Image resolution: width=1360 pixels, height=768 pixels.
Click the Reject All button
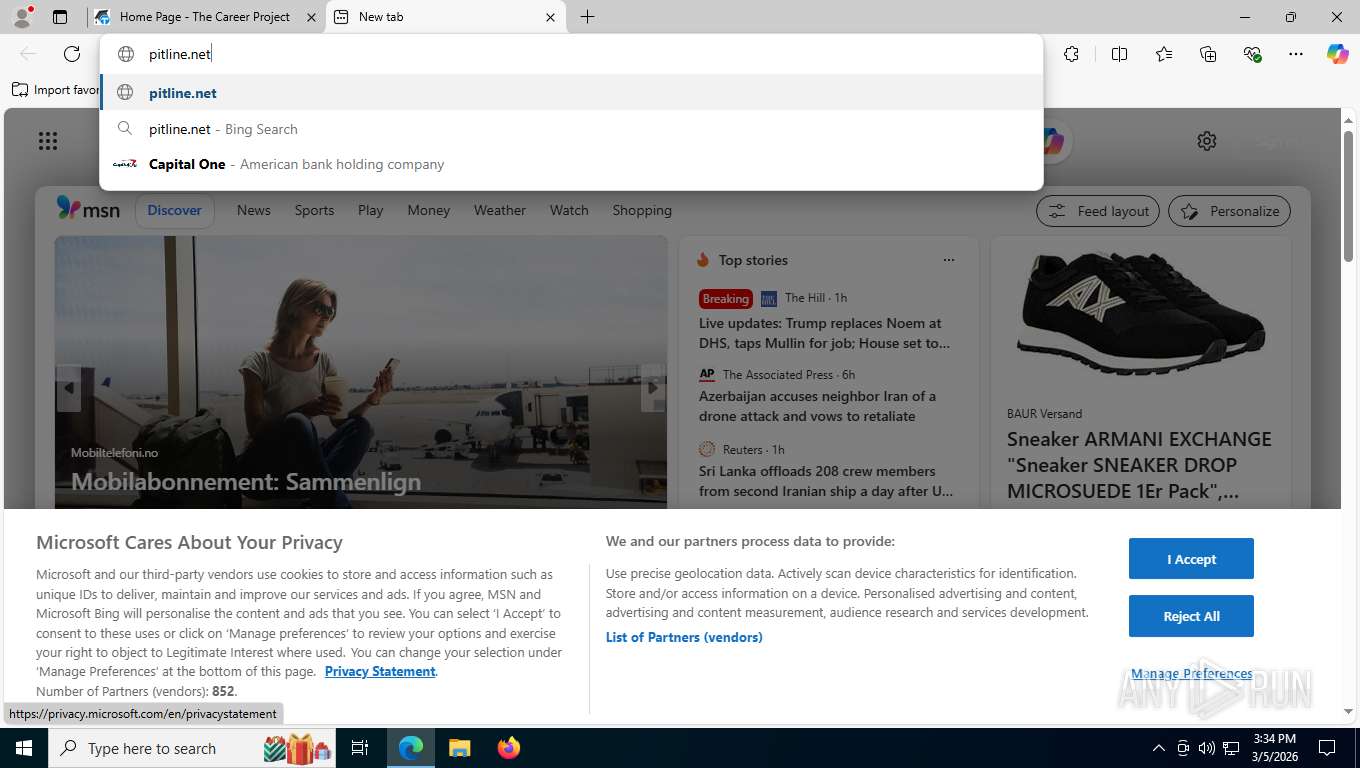tap(1191, 616)
